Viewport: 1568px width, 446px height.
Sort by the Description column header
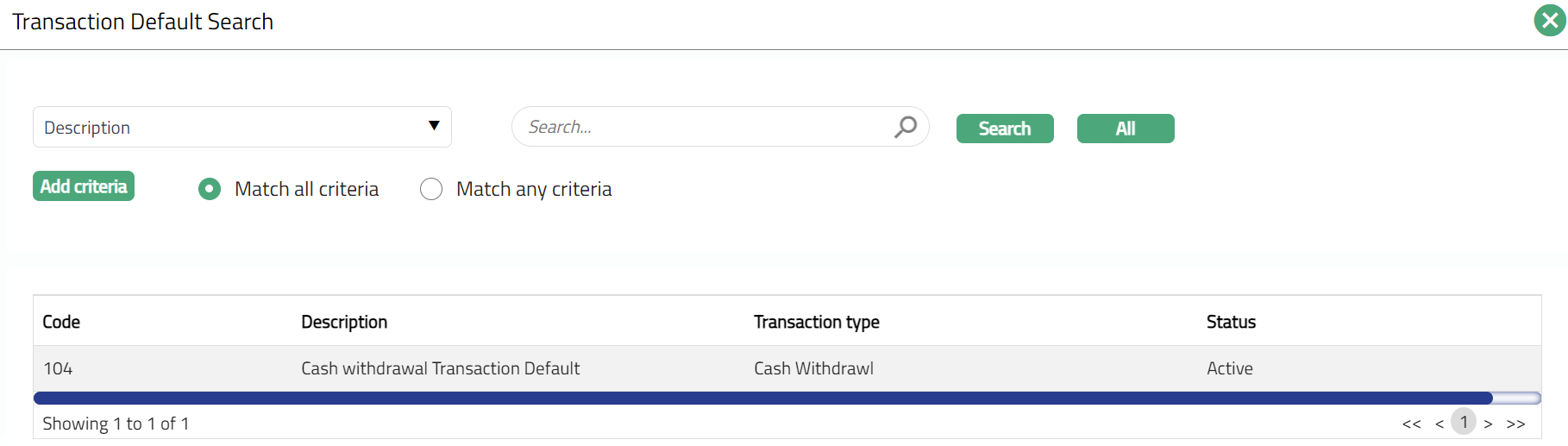(x=344, y=322)
